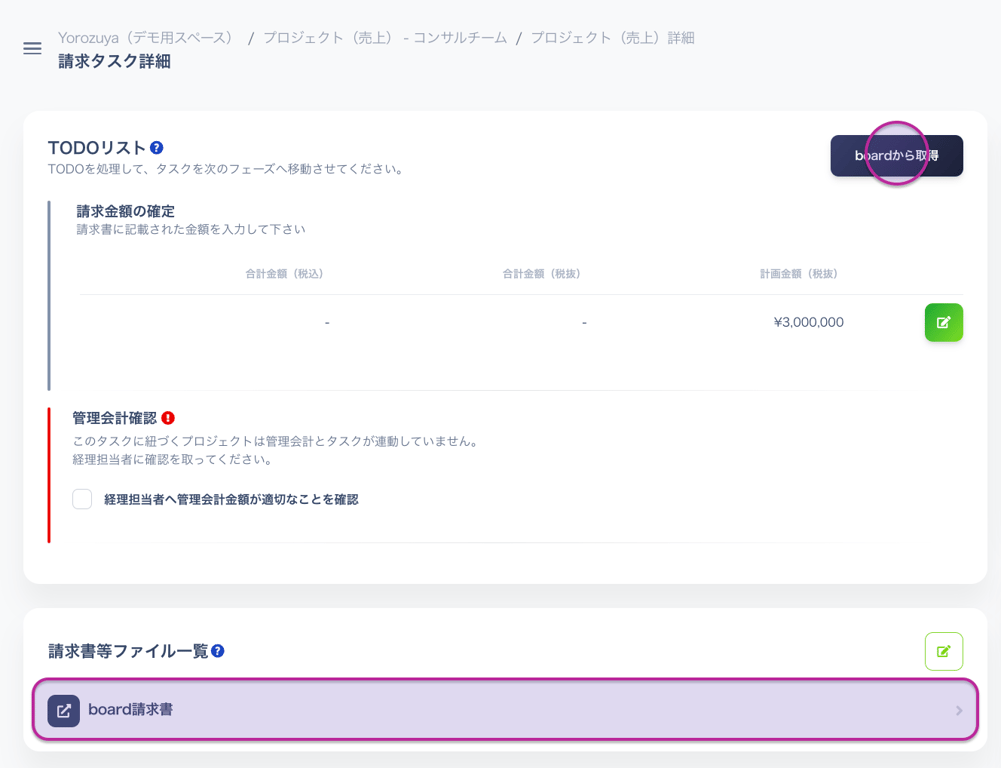Check 経理担当者へ管理会計金額が適切なことを確認 checkbox
Image resolution: width=1001 pixels, height=768 pixels.
82,499
